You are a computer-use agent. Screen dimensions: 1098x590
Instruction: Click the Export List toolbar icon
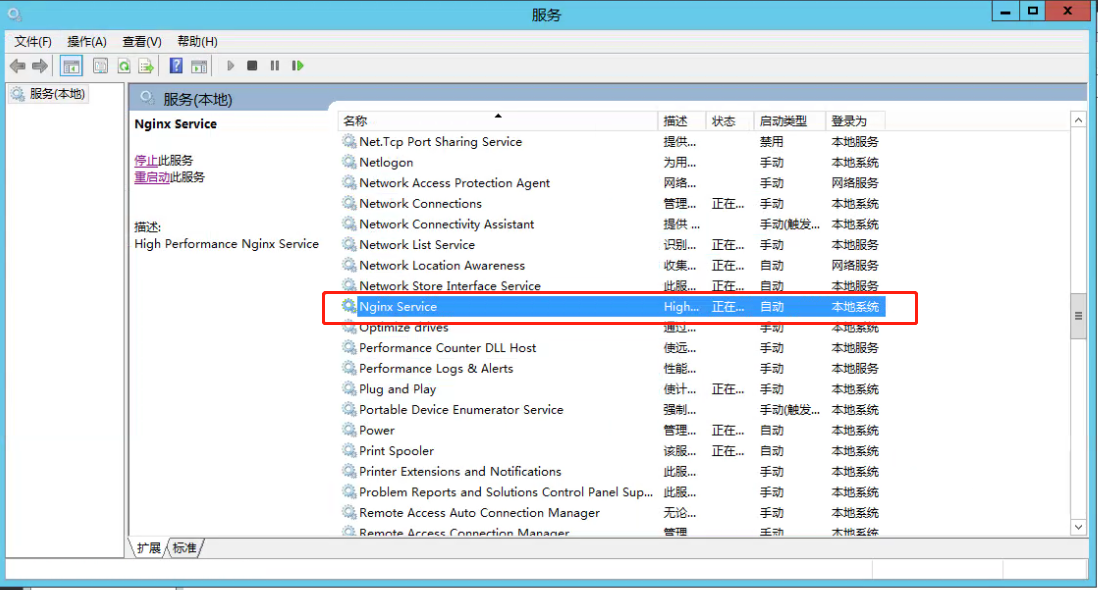pos(146,66)
